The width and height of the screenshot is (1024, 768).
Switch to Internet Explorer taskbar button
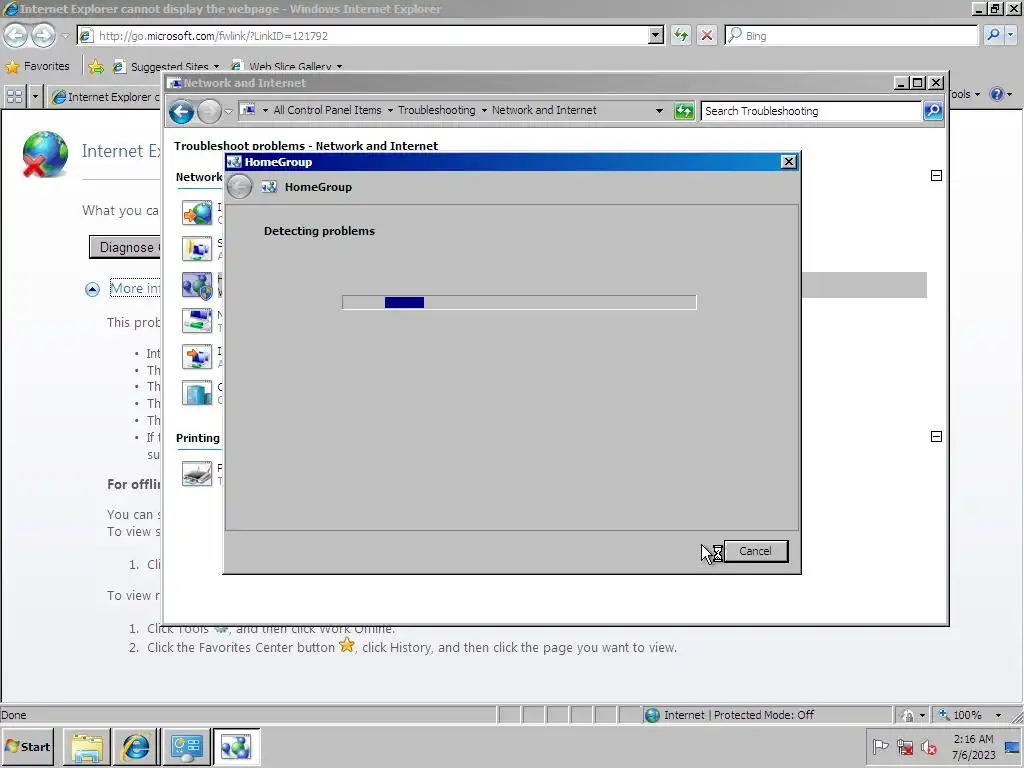coord(136,747)
